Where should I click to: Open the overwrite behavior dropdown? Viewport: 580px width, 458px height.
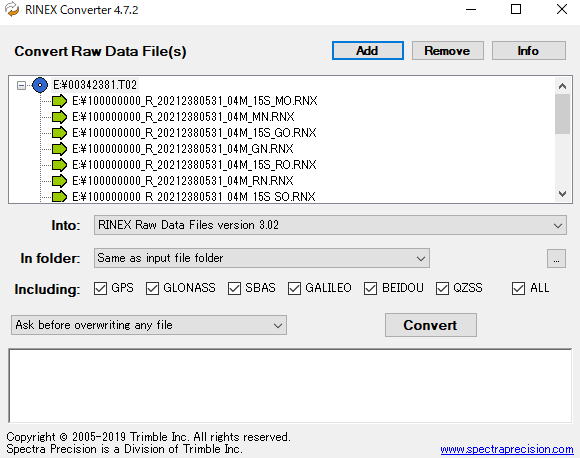[x=149, y=325]
